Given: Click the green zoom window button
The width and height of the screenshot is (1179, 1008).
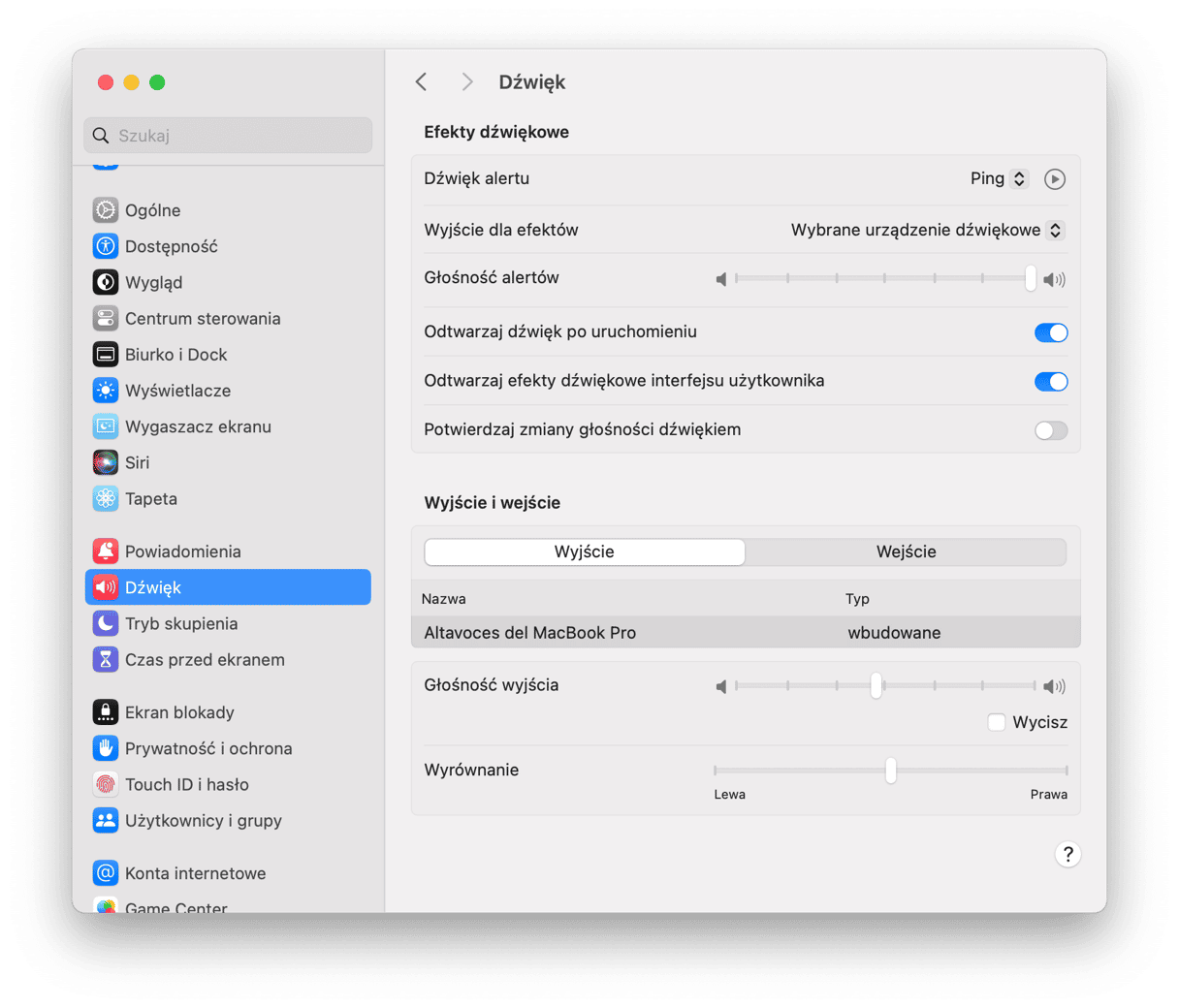Looking at the screenshot, I should click(157, 82).
